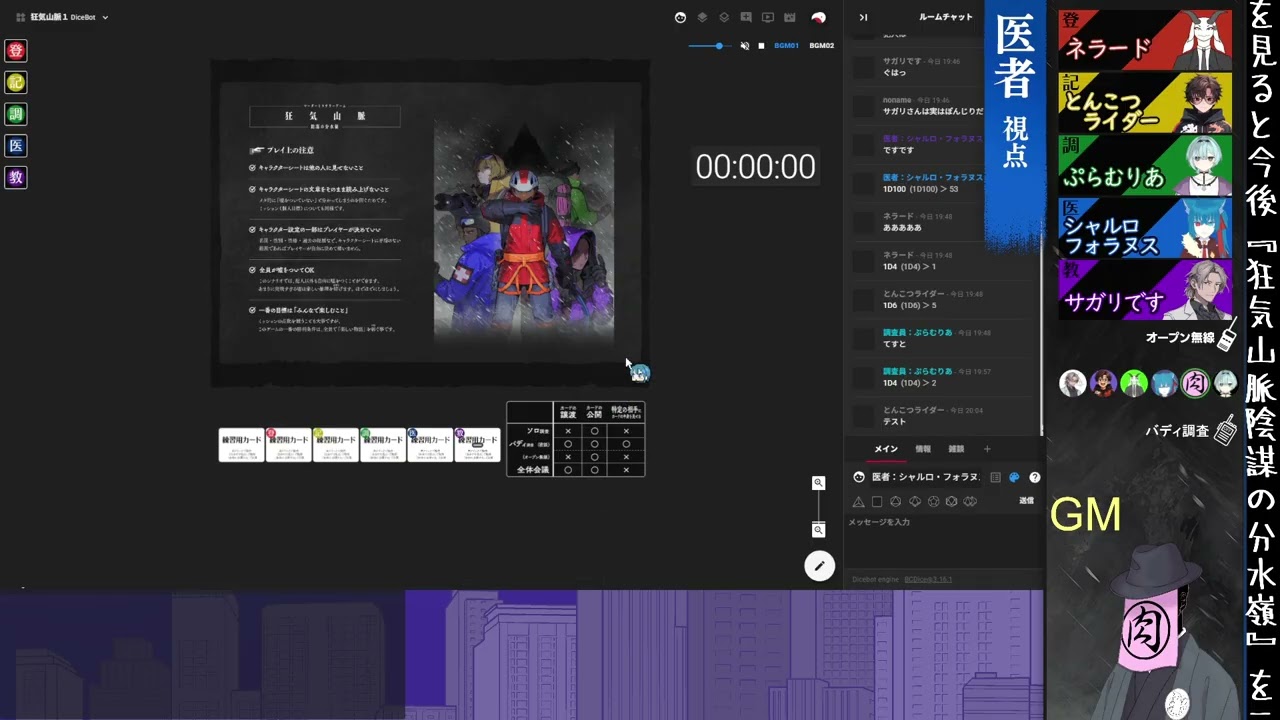This screenshot has width=1280, height=720.
Task: Switch to the 雑談 chat tab
Action: pyautogui.click(x=956, y=450)
